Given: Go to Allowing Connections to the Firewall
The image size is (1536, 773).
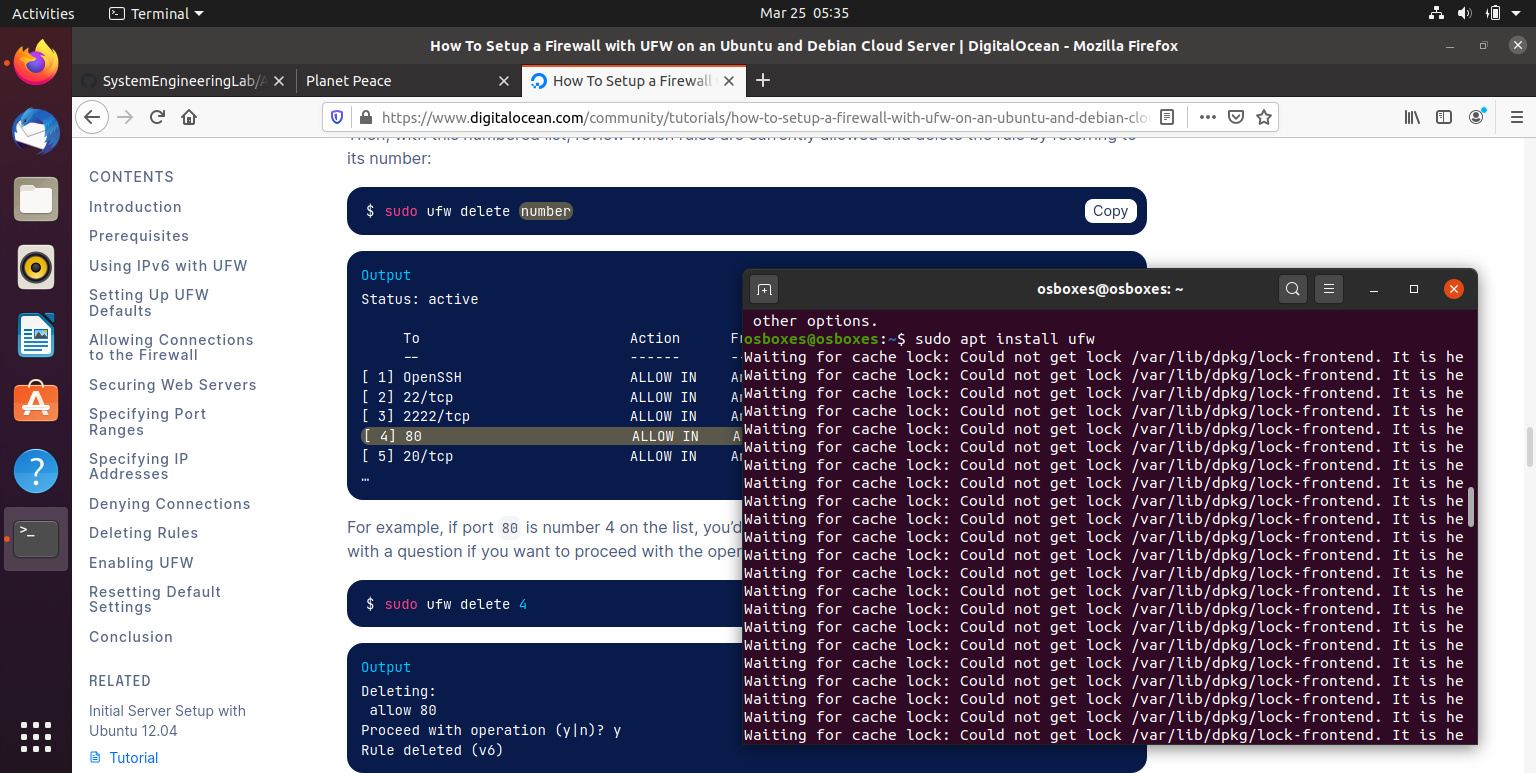Looking at the screenshot, I should (171, 347).
